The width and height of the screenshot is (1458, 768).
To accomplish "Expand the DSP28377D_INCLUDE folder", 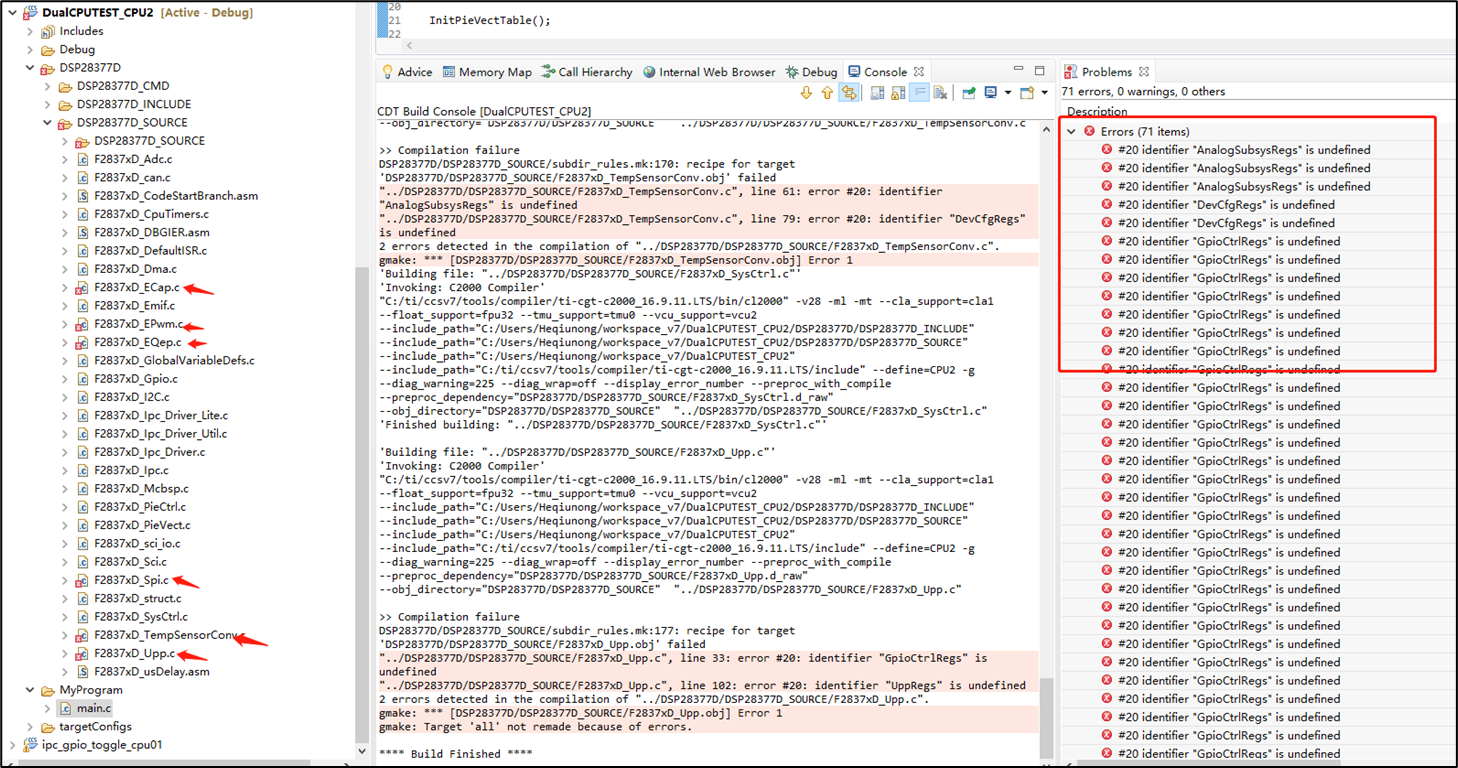I will pyautogui.click(x=47, y=104).
